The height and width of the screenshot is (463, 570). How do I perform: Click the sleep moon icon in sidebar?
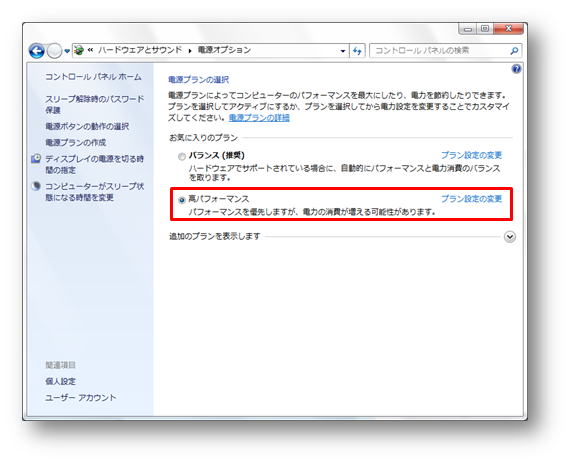pyautogui.click(x=36, y=186)
